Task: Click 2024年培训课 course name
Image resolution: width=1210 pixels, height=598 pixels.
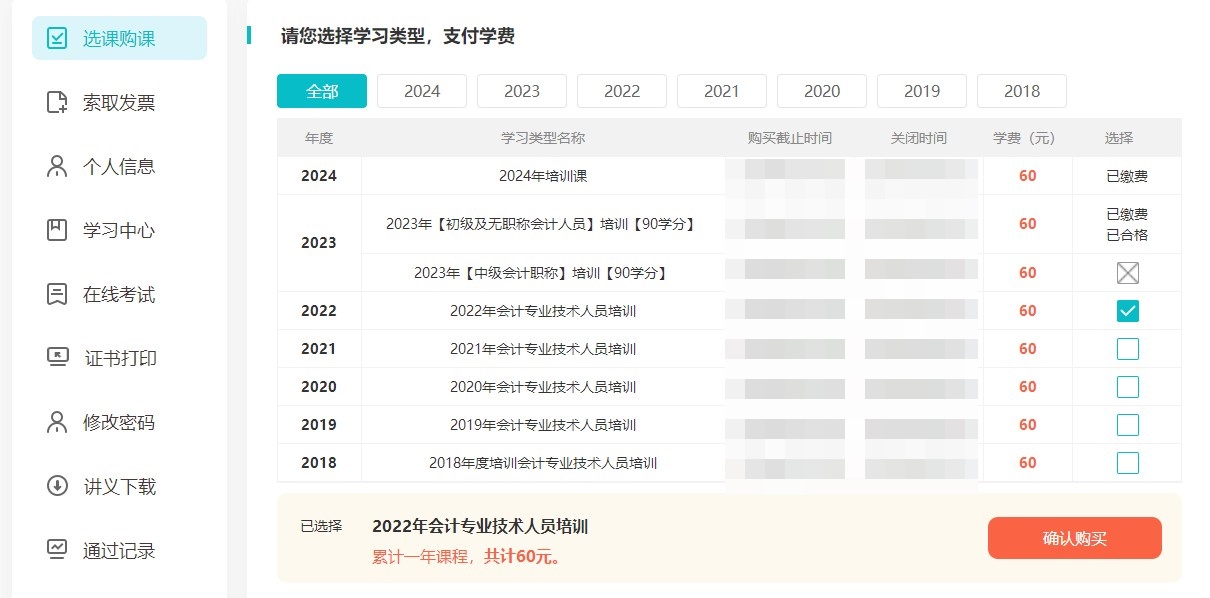Action: pos(543,176)
